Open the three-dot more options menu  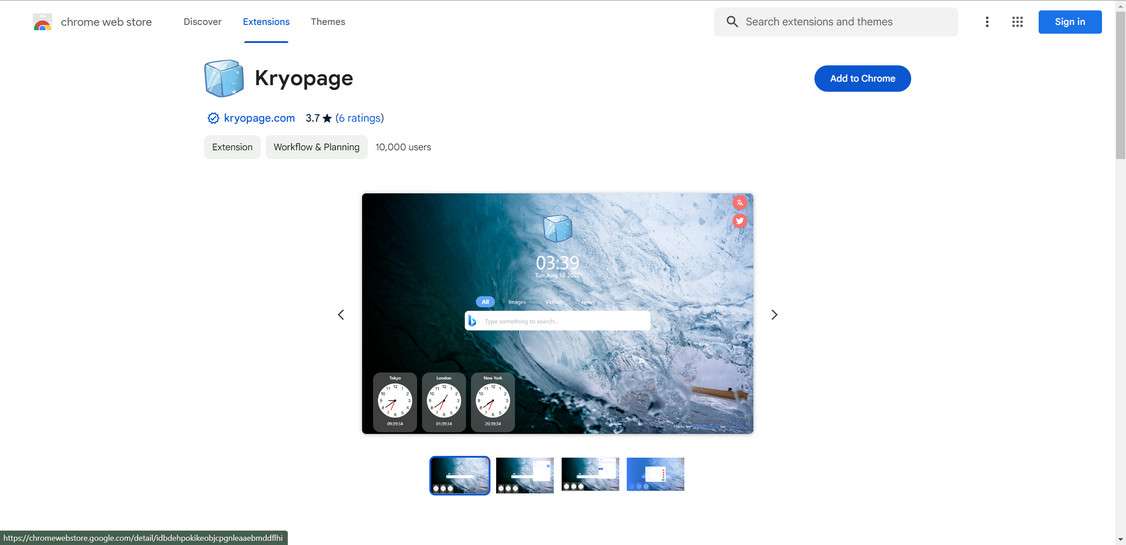(x=987, y=22)
